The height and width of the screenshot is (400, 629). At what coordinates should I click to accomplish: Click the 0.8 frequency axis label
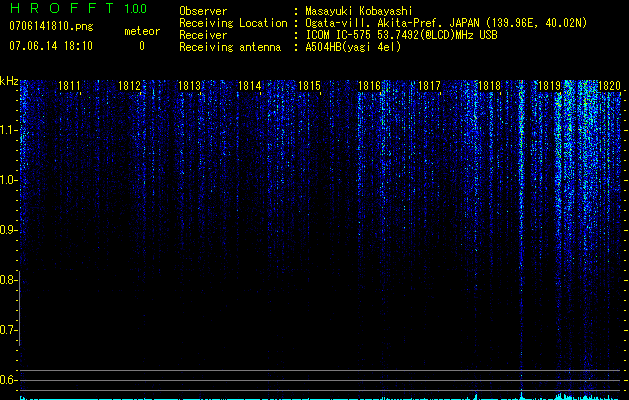(8, 280)
